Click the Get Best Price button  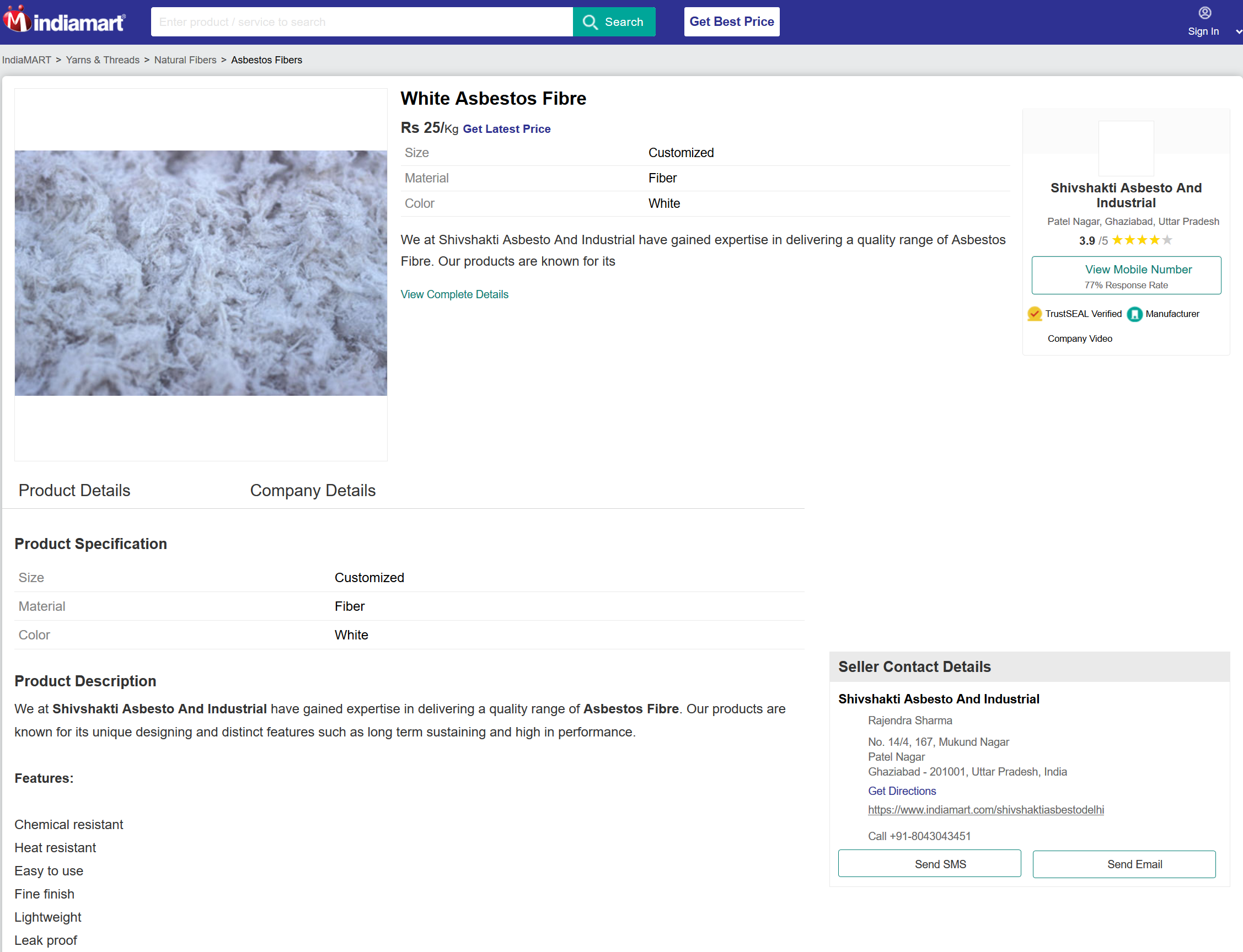731,21
